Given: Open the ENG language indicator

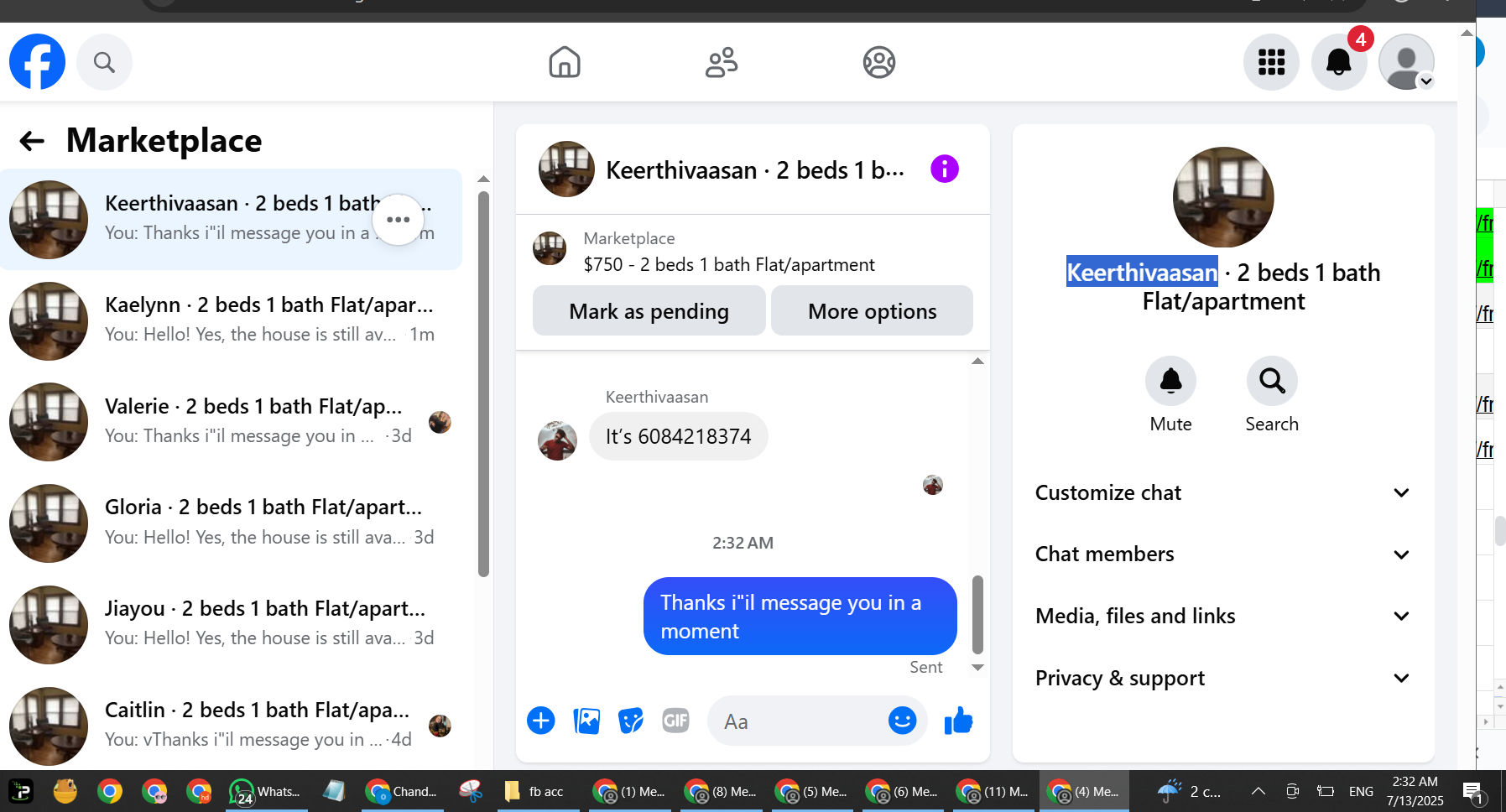Looking at the screenshot, I should (1361, 791).
